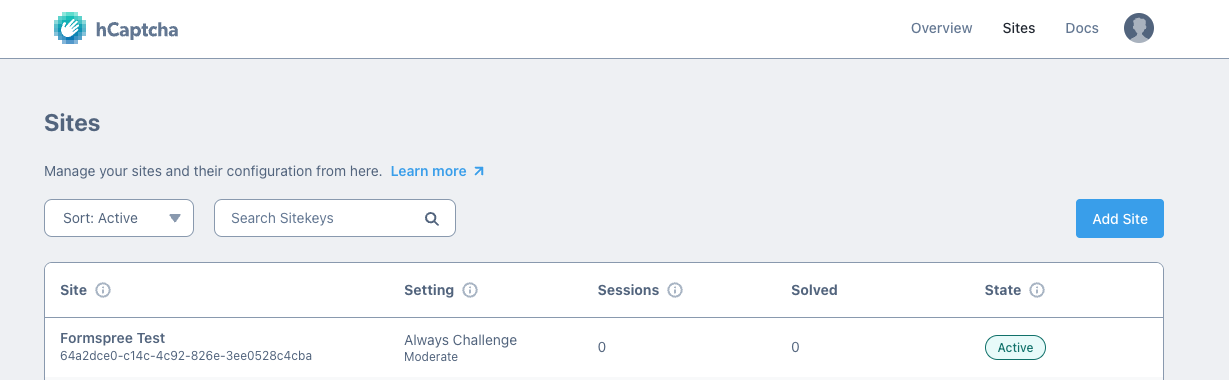Open the Formspree Test site entry

(113, 338)
